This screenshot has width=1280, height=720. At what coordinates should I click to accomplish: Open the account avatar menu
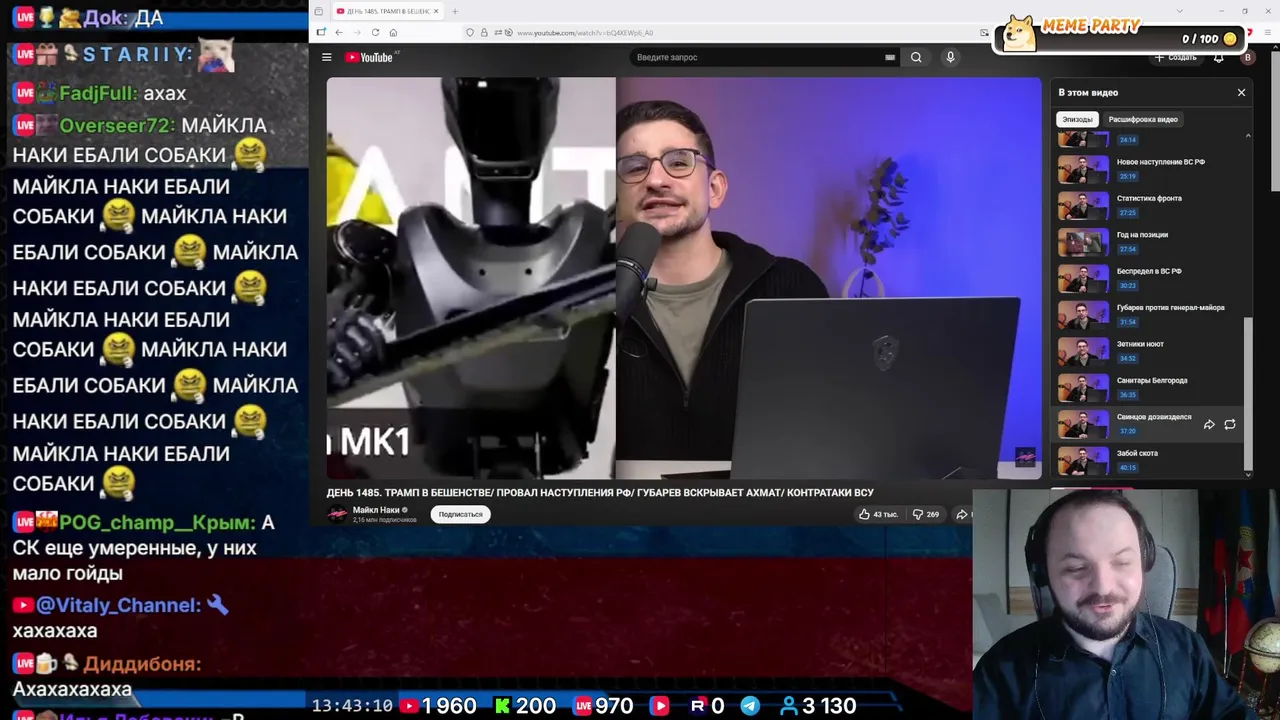click(x=1247, y=57)
